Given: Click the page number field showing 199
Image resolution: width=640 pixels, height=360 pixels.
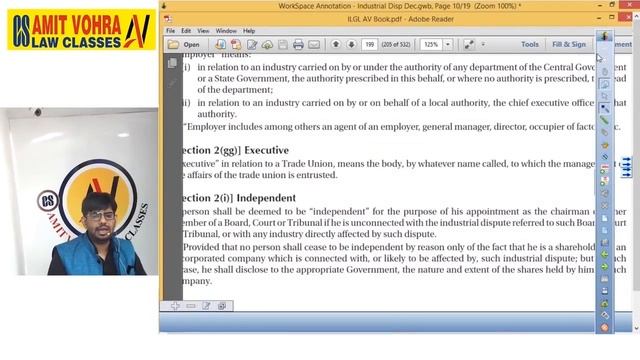Looking at the screenshot, I should coord(369,44).
